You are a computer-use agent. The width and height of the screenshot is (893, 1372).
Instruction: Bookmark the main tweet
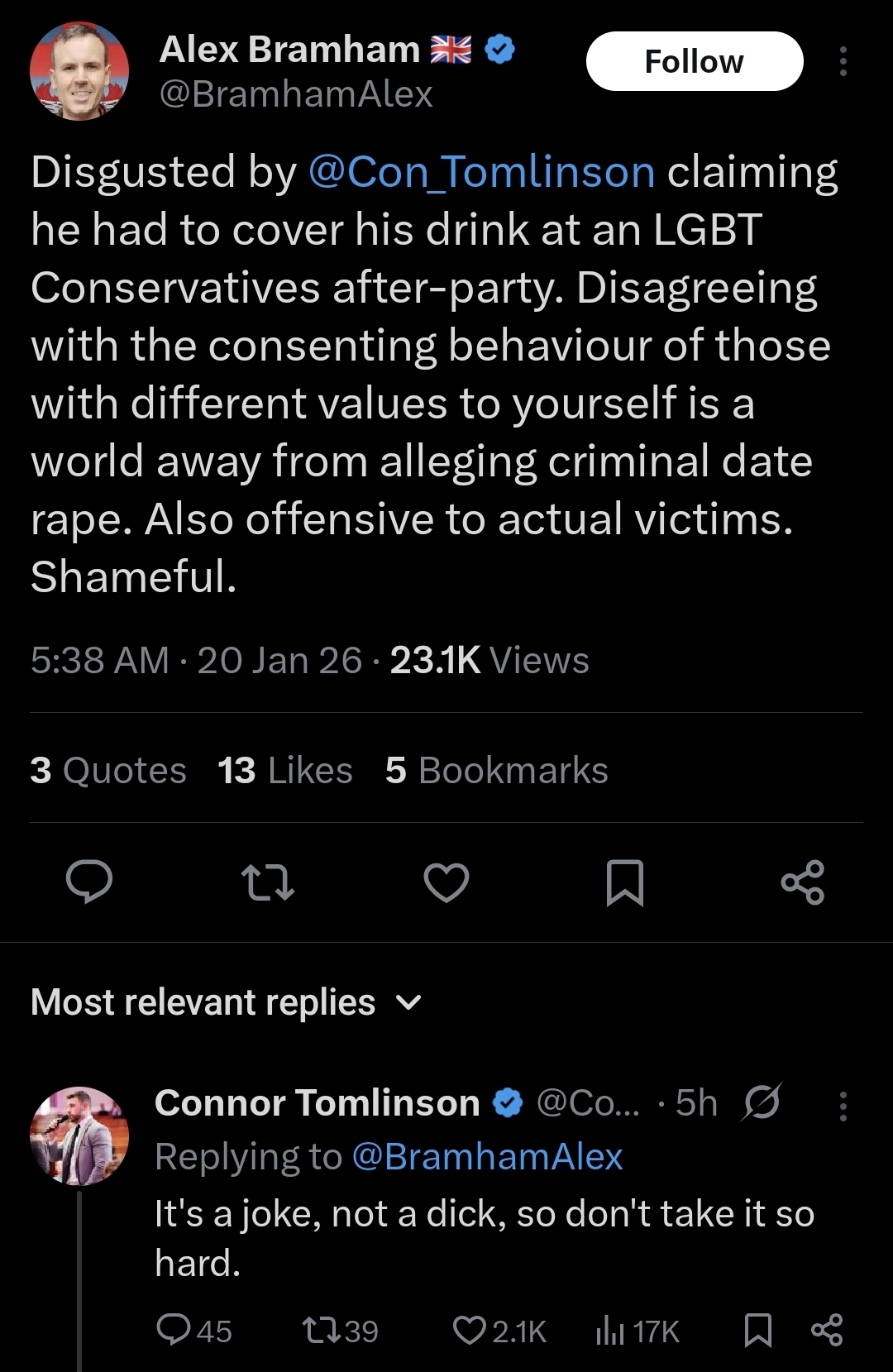pyautogui.click(x=625, y=882)
